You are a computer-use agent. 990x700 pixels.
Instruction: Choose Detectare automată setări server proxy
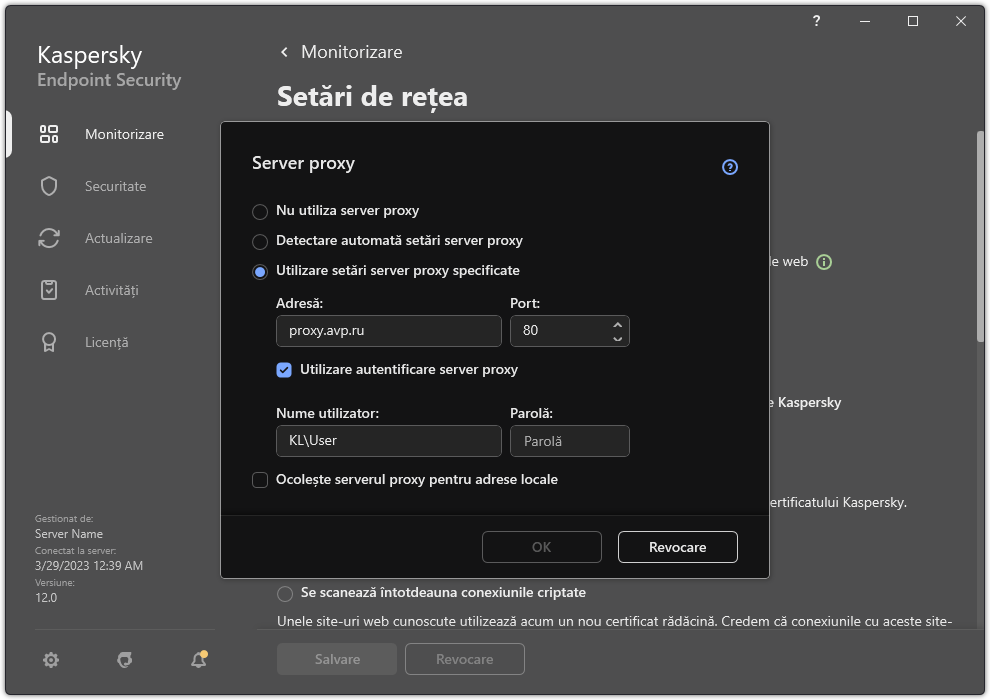coord(260,241)
